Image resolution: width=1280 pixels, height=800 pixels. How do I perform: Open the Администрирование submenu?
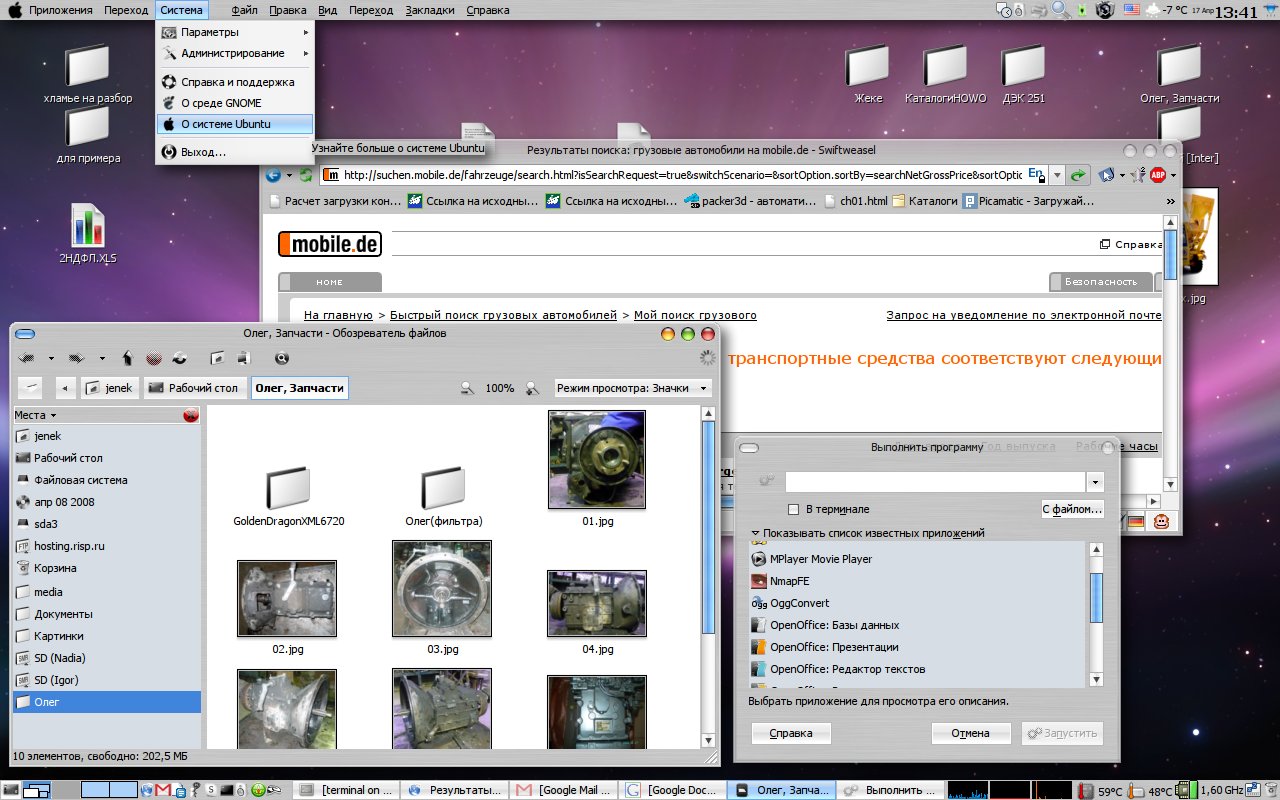(x=235, y=53)
